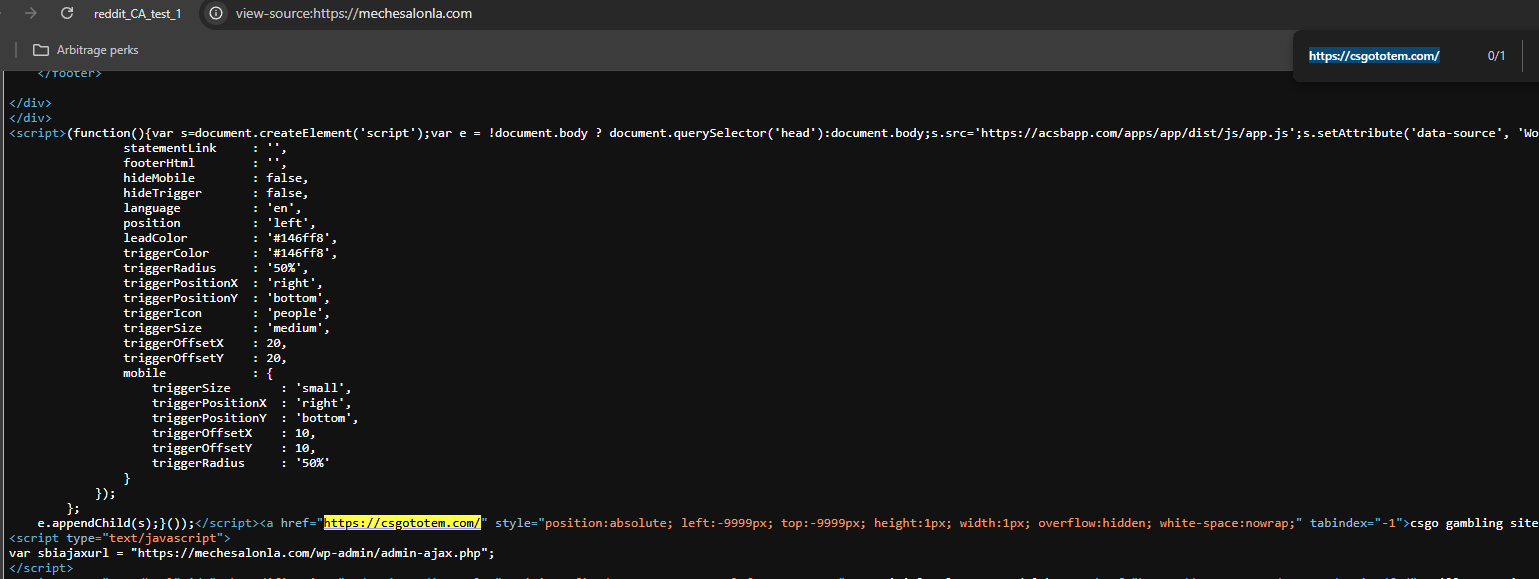The width and height of the screenshot is (1539, 579).
Task: Click the mobile object opening line
Action: (x=198, y=373)
